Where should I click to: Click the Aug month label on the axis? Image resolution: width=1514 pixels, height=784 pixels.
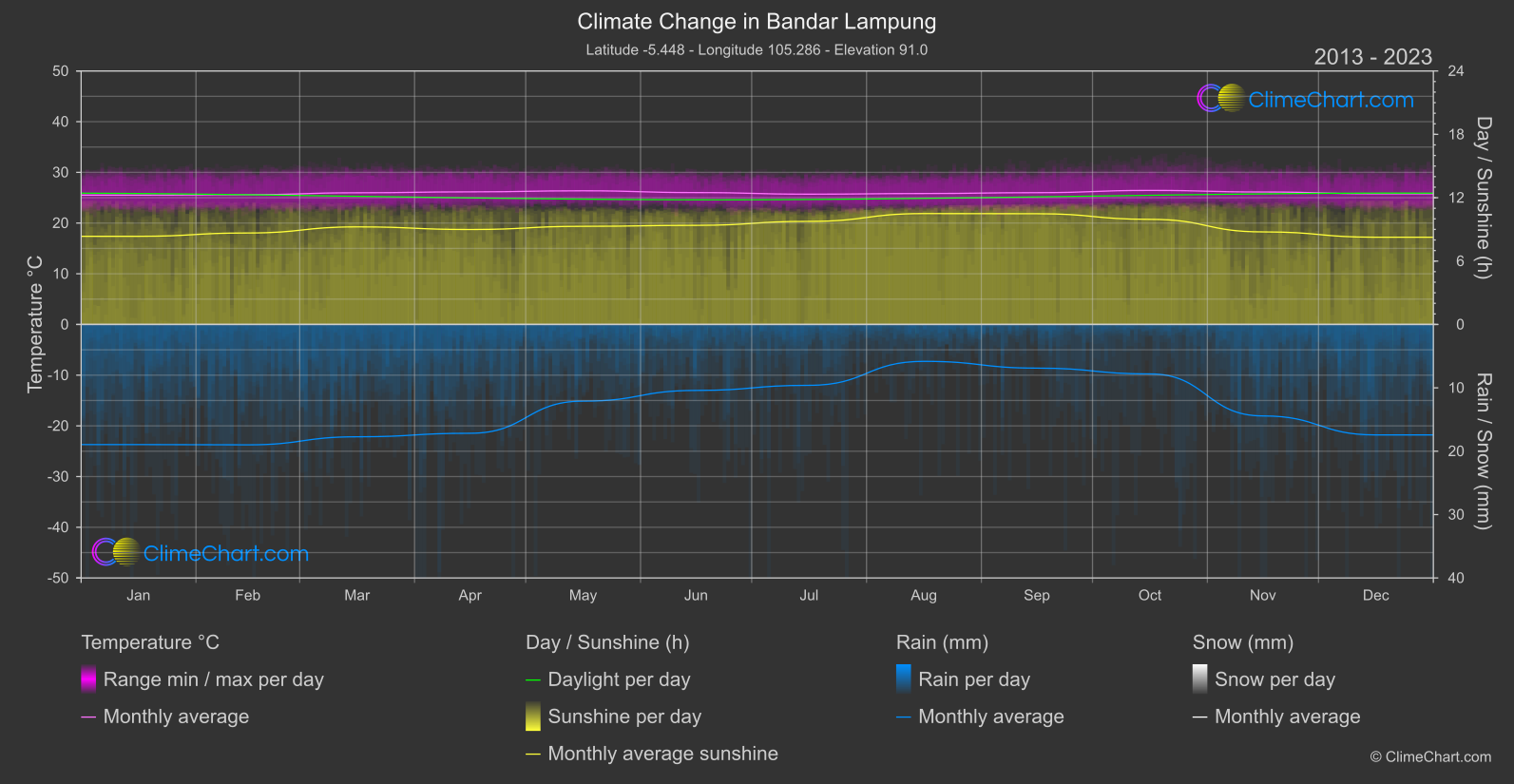click(x=924, y=595)
